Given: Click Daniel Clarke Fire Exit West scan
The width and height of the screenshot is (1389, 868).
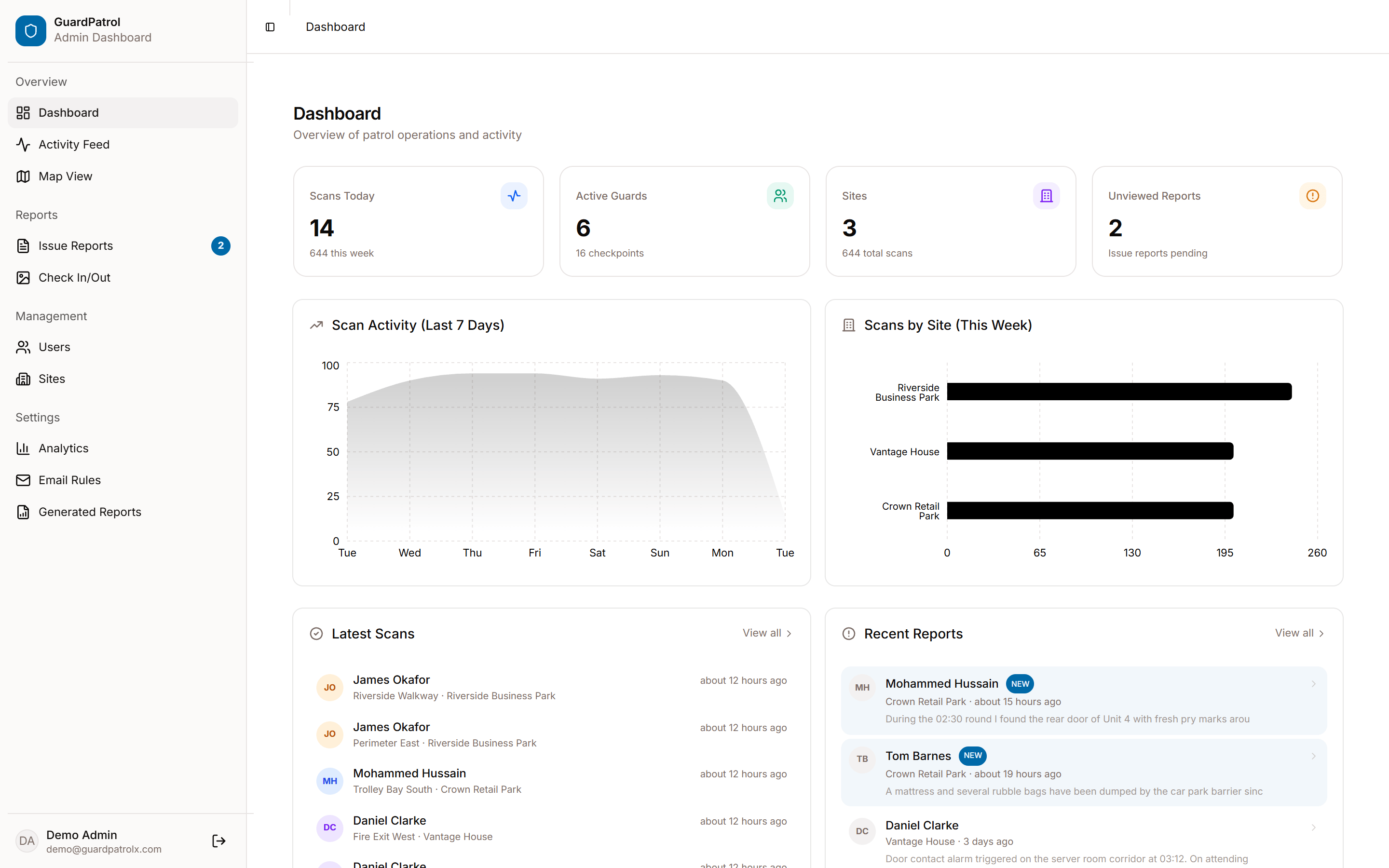Looking at the screenshot, I should coord(552,828).
